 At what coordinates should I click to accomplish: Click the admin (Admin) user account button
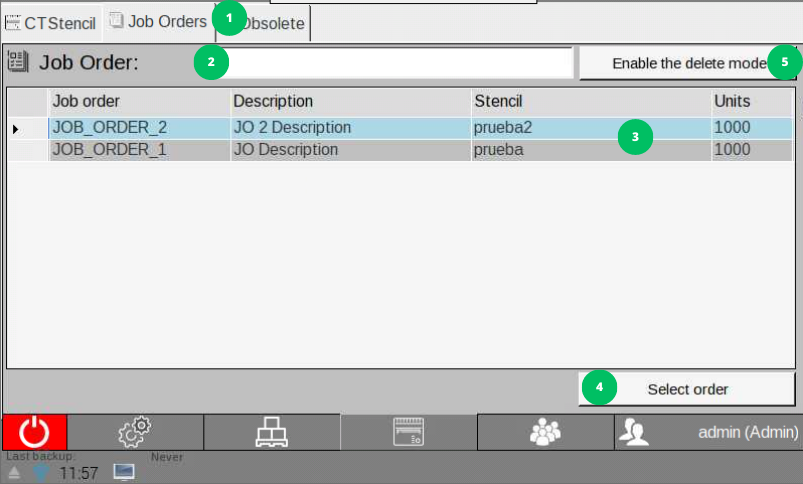(x=708, y=432)
